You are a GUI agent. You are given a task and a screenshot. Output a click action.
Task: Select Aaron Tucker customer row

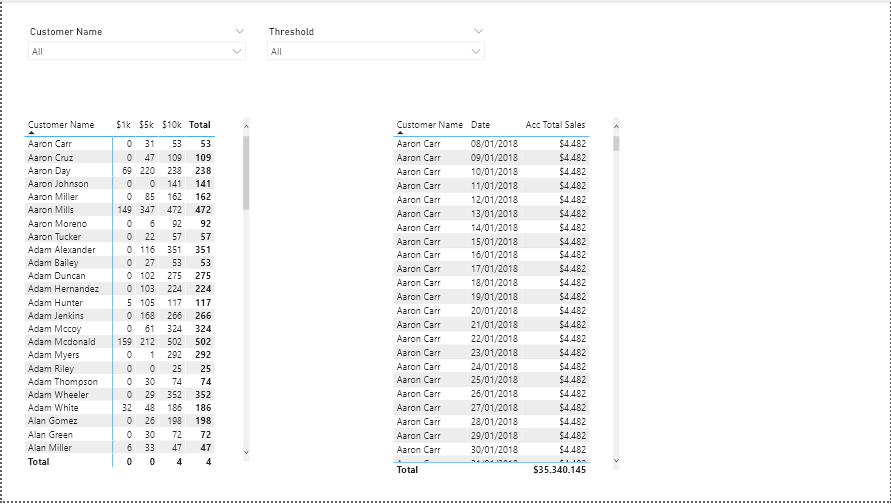tap(119, 236)
